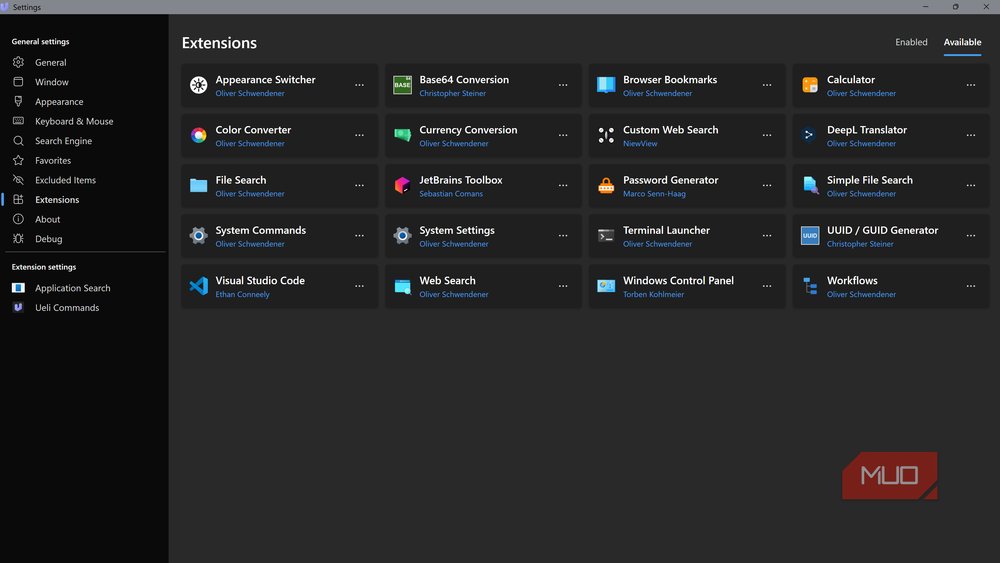
Task: Click Christopher Steiner under Base64 Conversion
Action: tap(452, 93)
